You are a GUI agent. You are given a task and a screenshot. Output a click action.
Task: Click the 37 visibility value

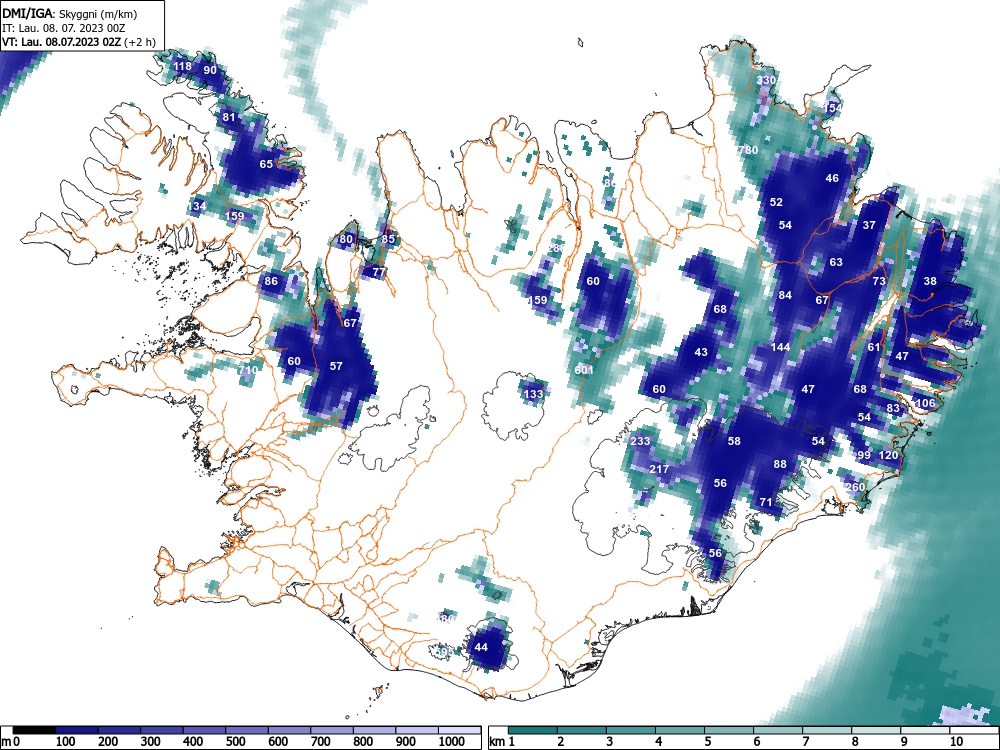pyautogui.click(x=869, y=225)
